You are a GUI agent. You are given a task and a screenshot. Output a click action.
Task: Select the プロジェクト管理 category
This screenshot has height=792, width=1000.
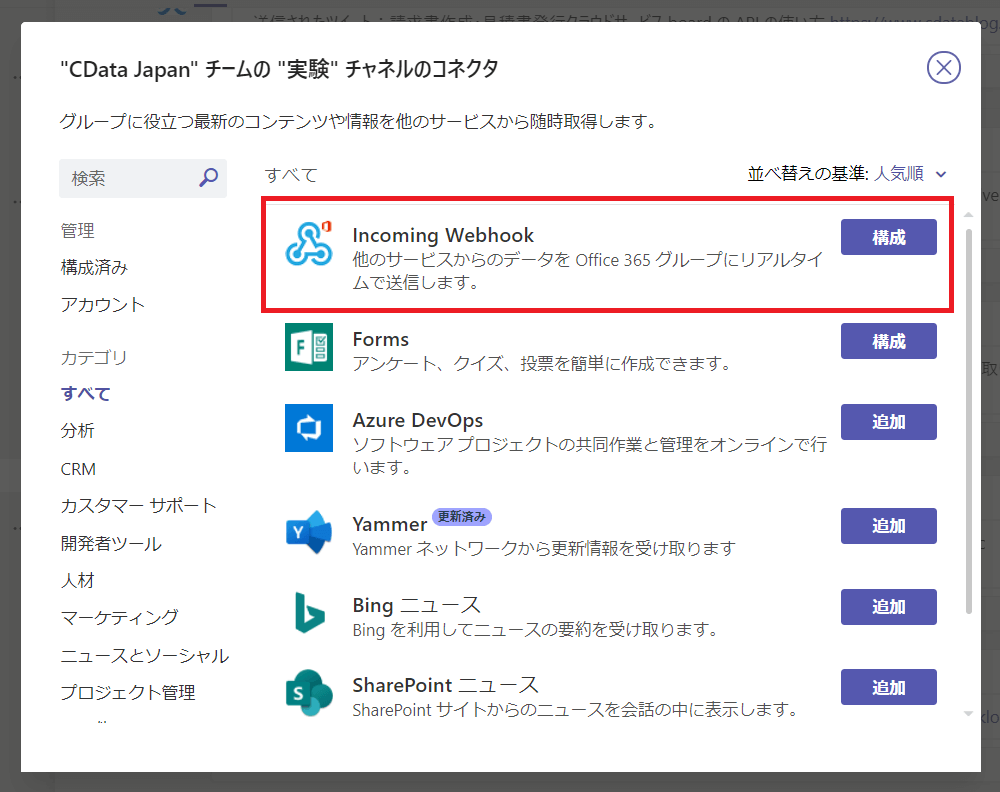click(128, 693)
